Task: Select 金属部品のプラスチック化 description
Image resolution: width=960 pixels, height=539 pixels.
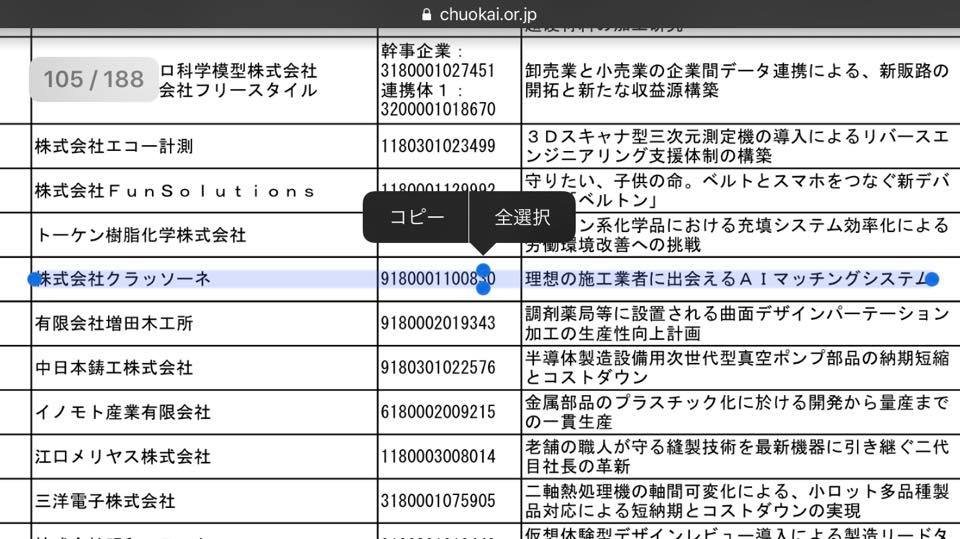Action: (x=737, y=412)
